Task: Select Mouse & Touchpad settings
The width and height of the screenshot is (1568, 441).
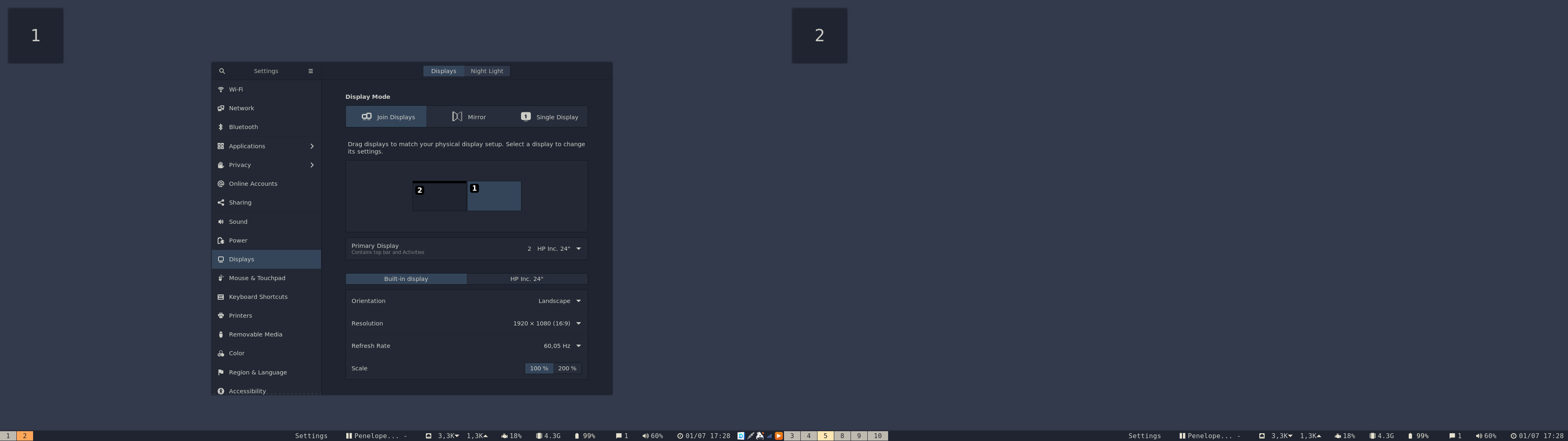Action: pyautogui.click(x=257, y=278)
